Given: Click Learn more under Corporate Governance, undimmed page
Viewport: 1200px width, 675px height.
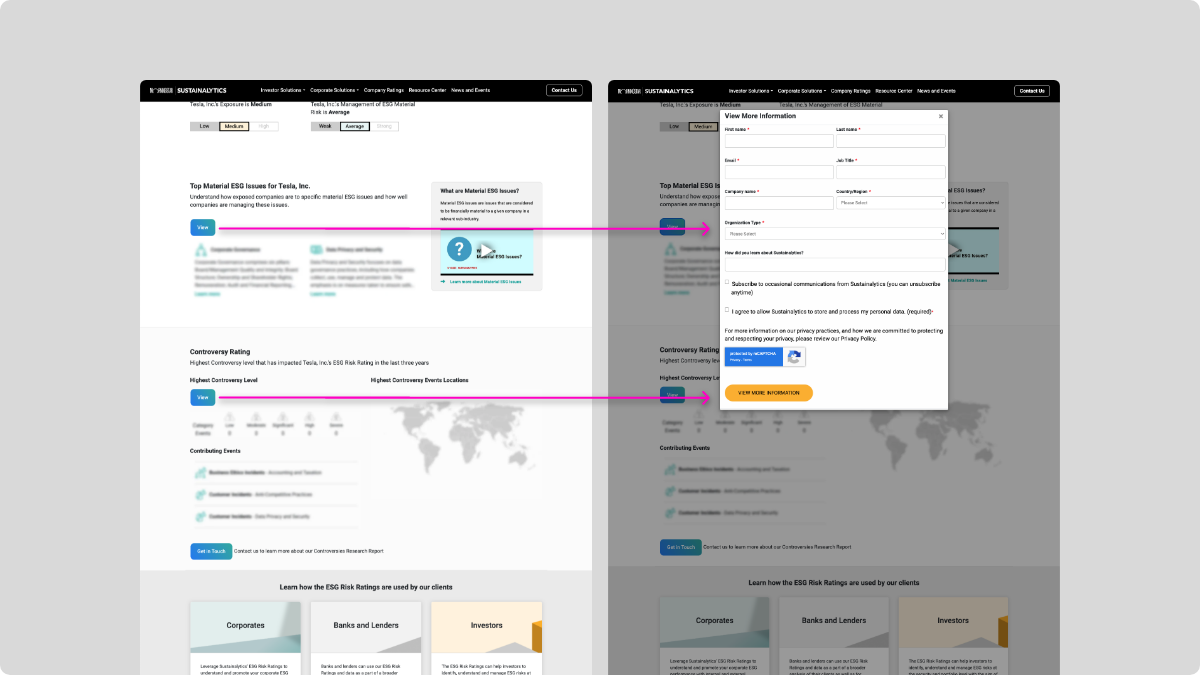Looking at the screenshot, I should coord(208,294).
